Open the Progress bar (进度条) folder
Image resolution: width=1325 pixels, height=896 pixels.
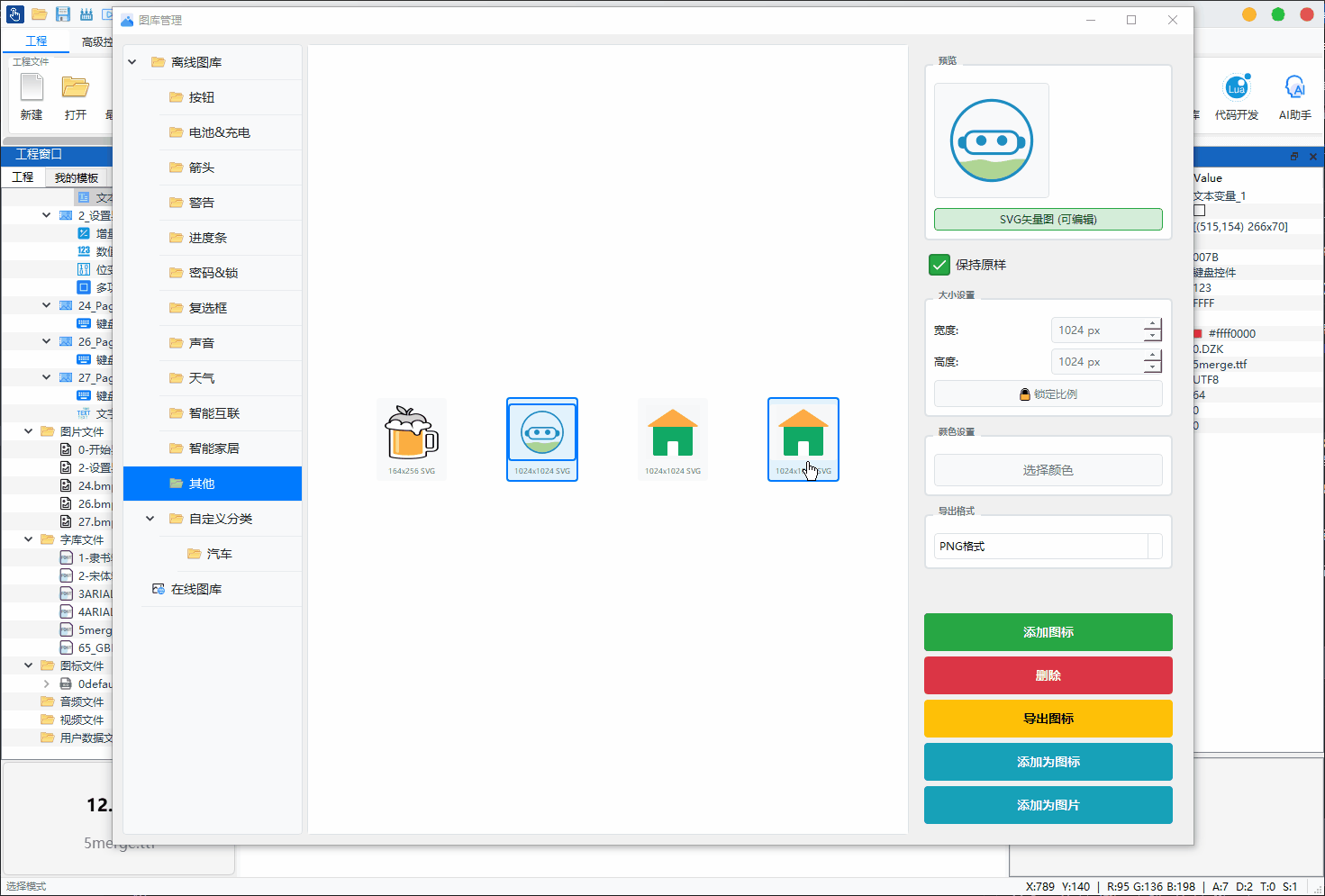(230, 238)
